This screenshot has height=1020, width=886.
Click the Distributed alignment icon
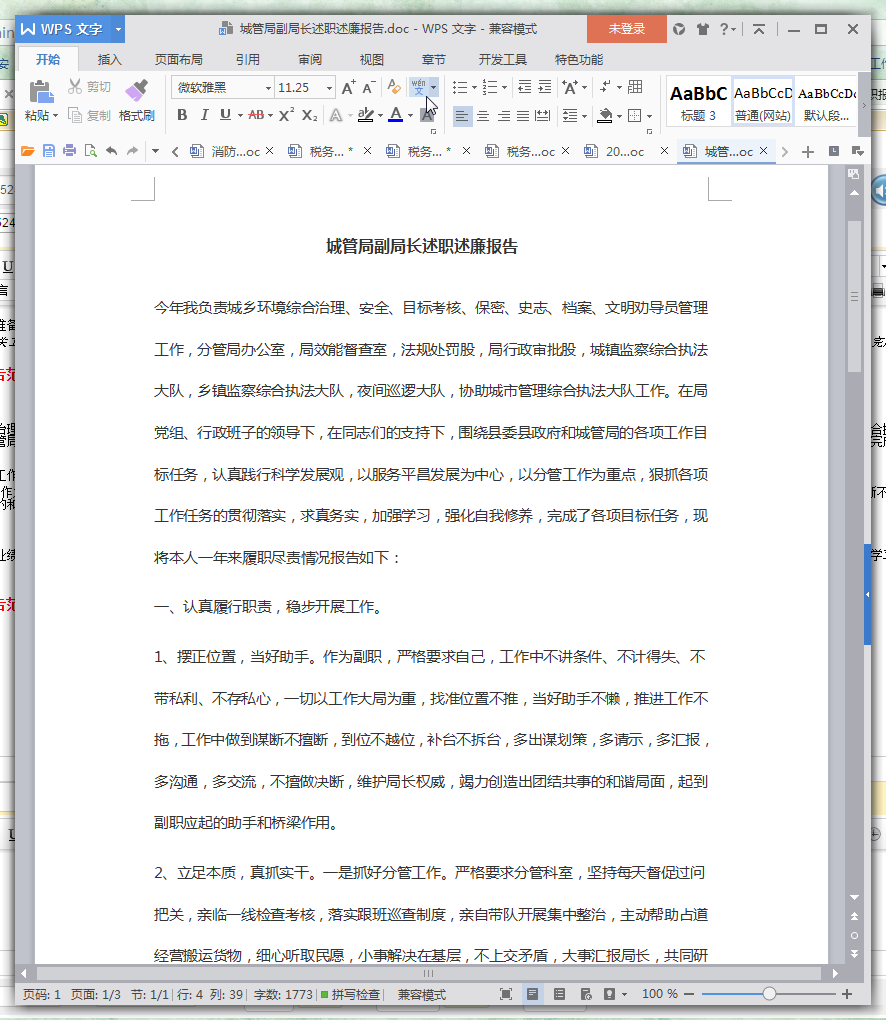tap(543, 116)
